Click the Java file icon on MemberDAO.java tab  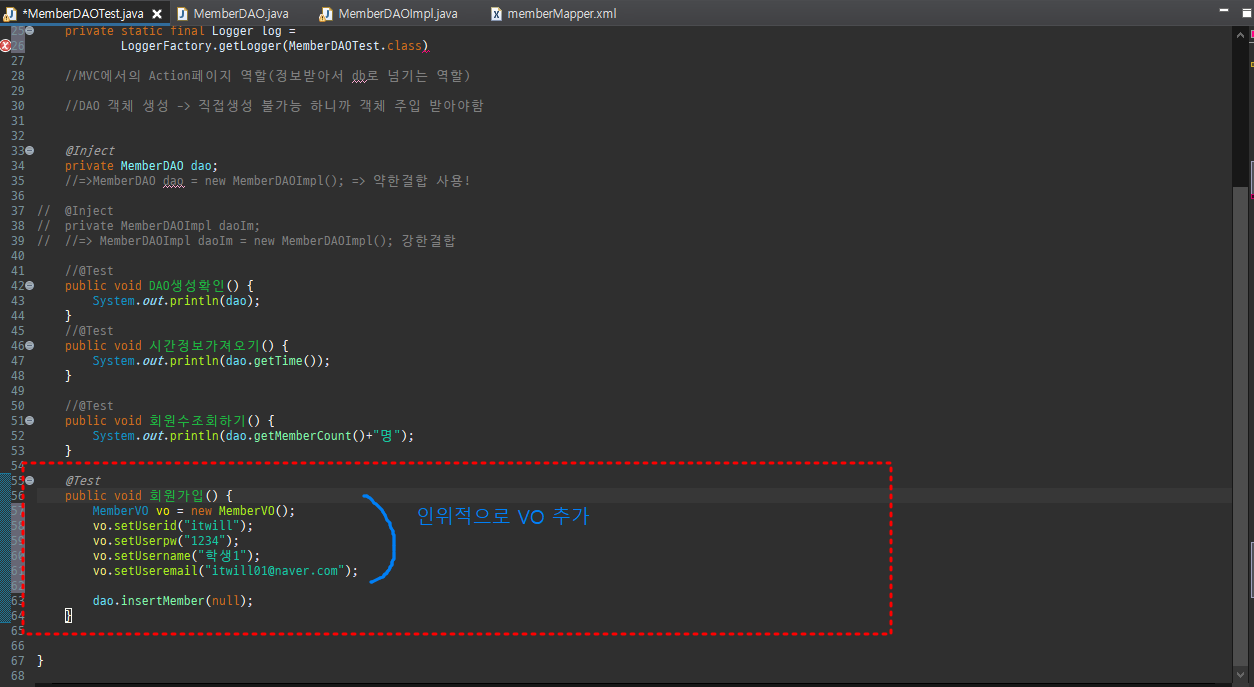(182, 14)
